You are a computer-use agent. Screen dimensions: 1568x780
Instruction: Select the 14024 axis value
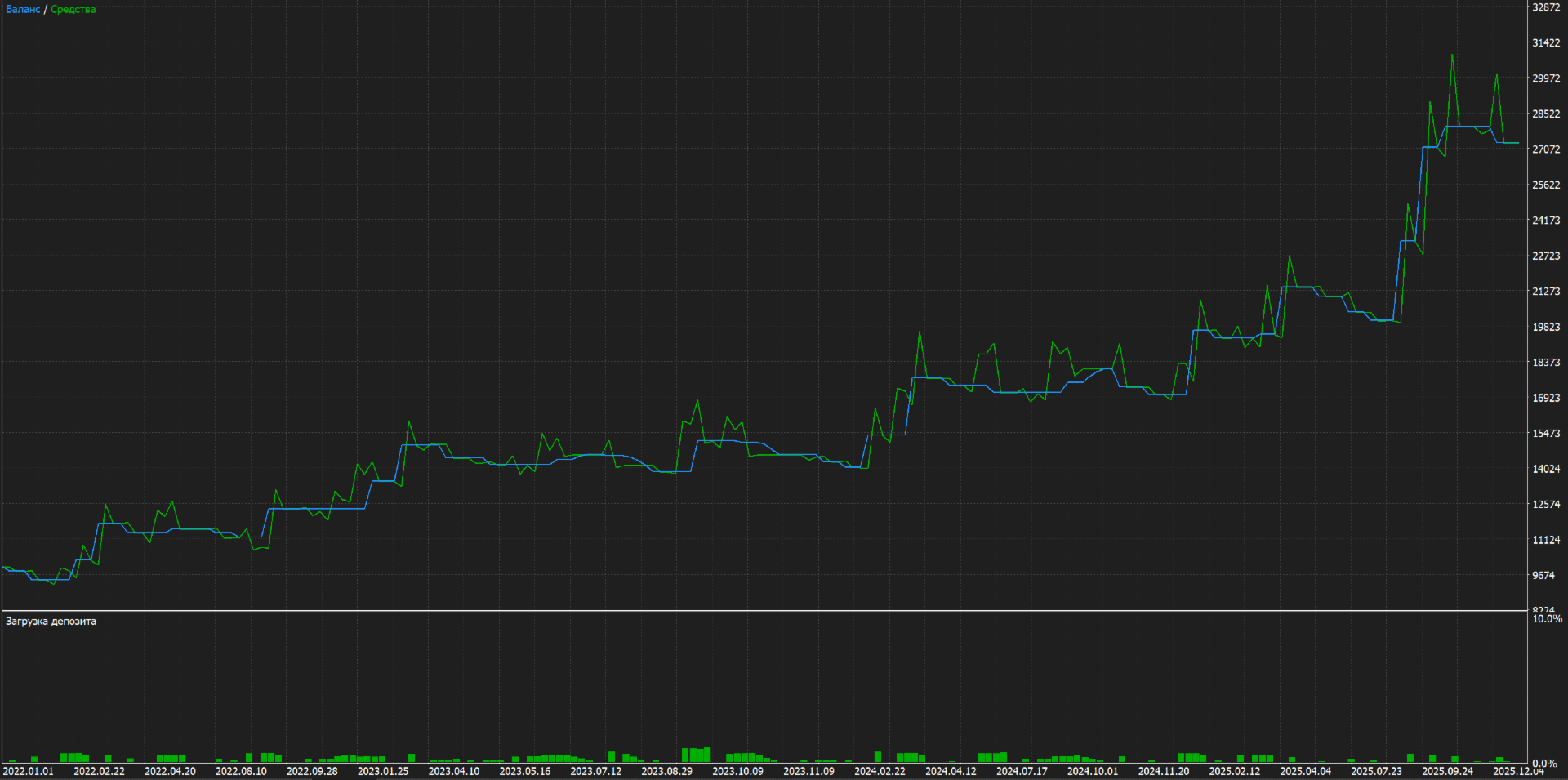click(x=1546, y=470)
